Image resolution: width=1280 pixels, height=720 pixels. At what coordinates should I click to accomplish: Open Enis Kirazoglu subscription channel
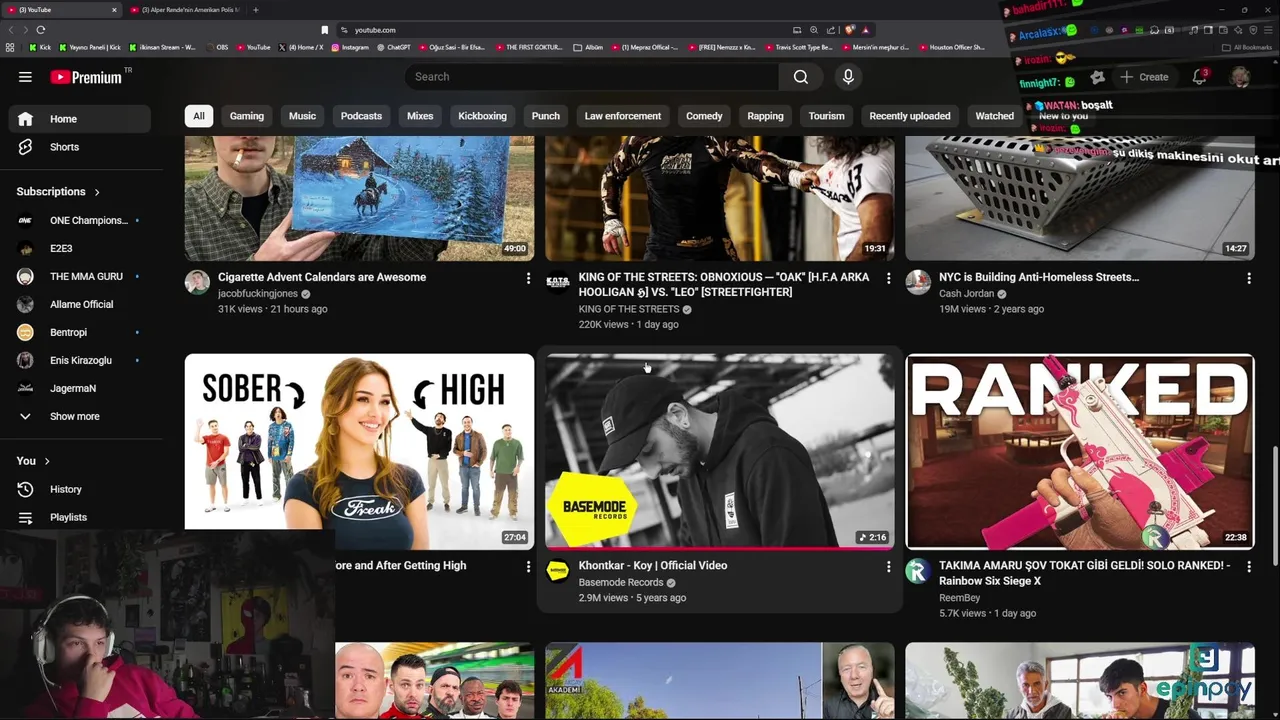[79, 360]
